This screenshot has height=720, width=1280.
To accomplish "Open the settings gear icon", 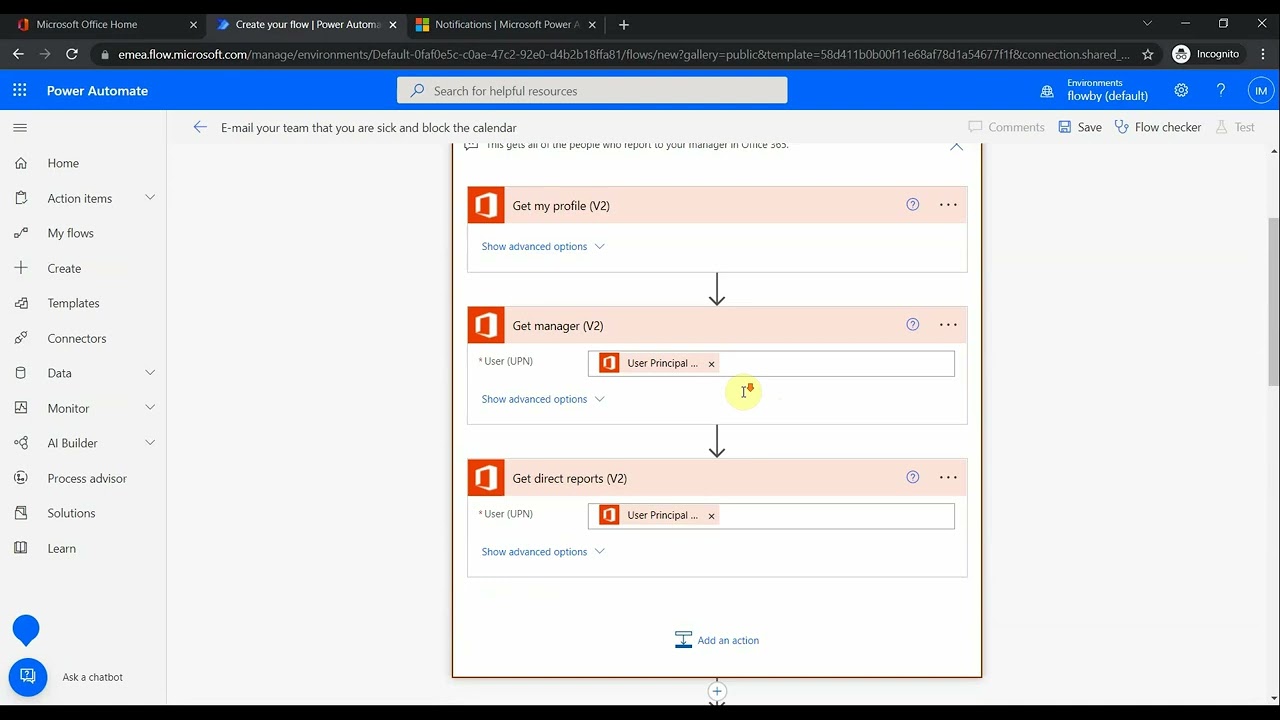I will tap(1181, 90).
